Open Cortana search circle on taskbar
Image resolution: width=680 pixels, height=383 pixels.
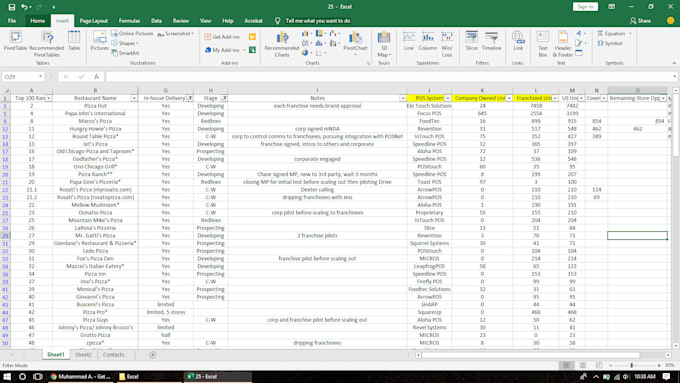click(x=23, y=376)
